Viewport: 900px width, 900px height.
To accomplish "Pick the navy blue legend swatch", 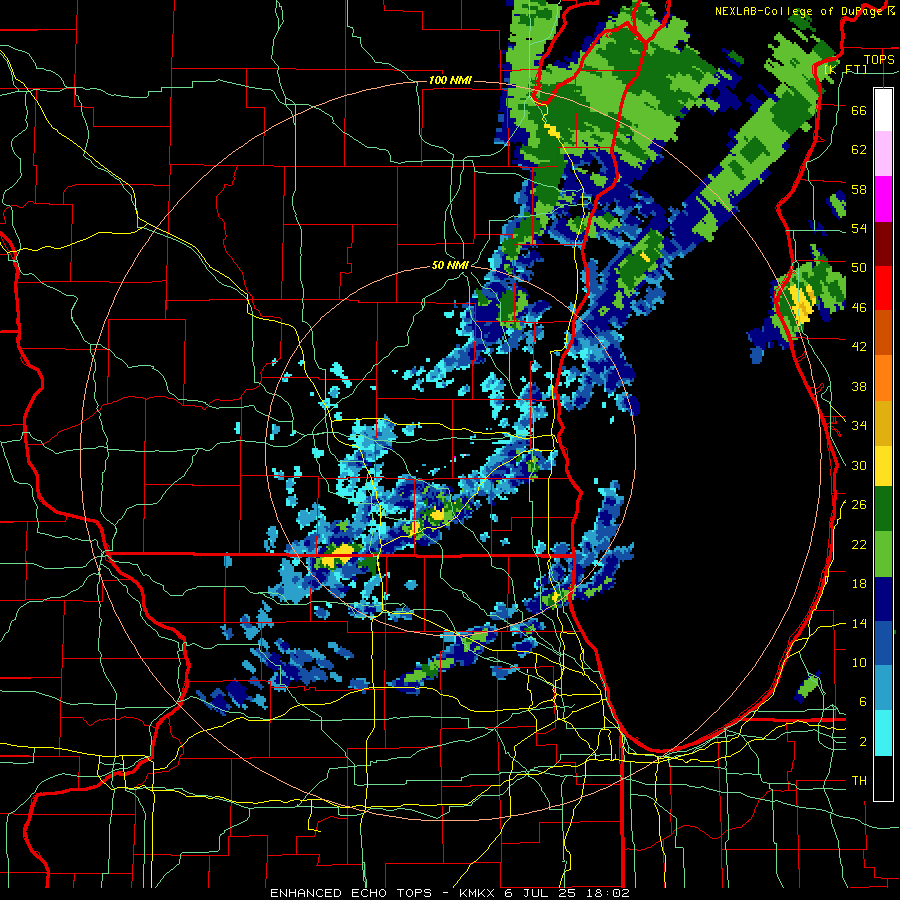I will [x=883, y=599].
